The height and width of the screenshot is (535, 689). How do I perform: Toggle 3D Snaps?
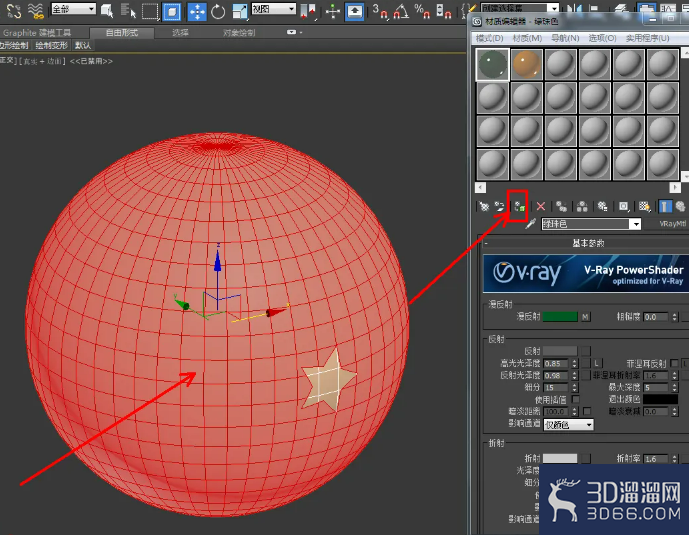pyautogui.click(x=380, y=11)
